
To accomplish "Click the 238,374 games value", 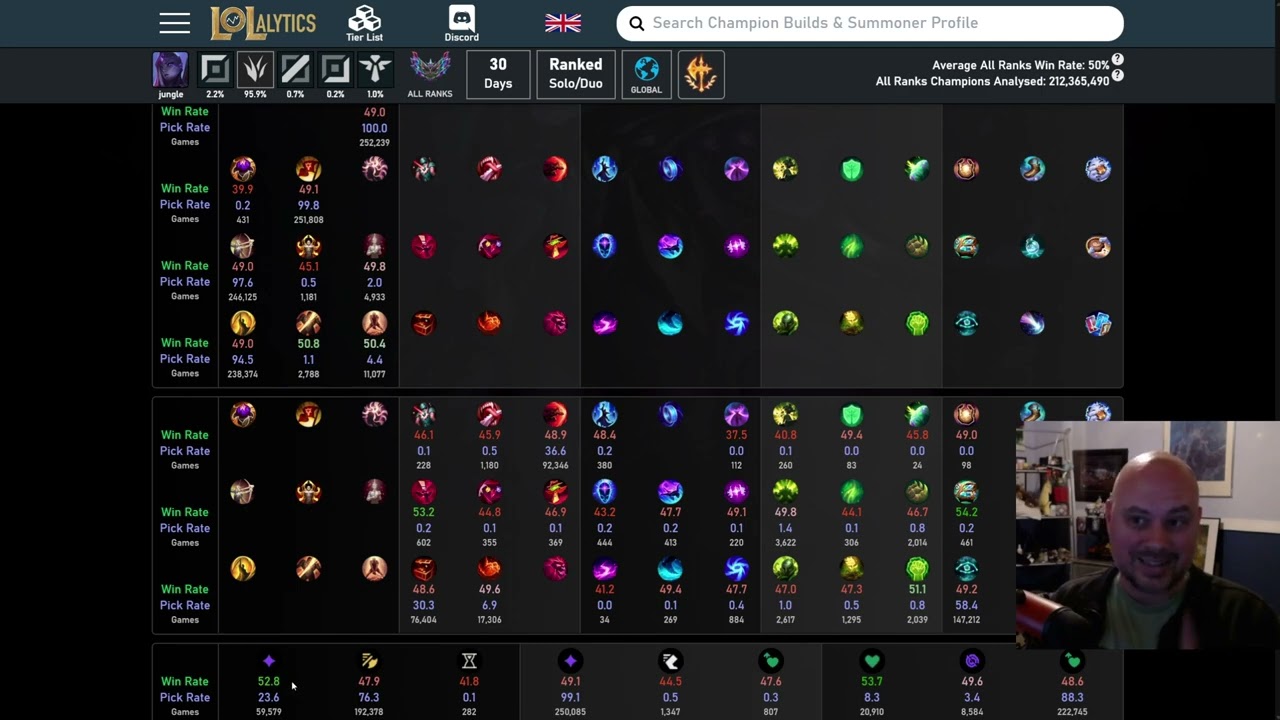I will tap(243, 374).
